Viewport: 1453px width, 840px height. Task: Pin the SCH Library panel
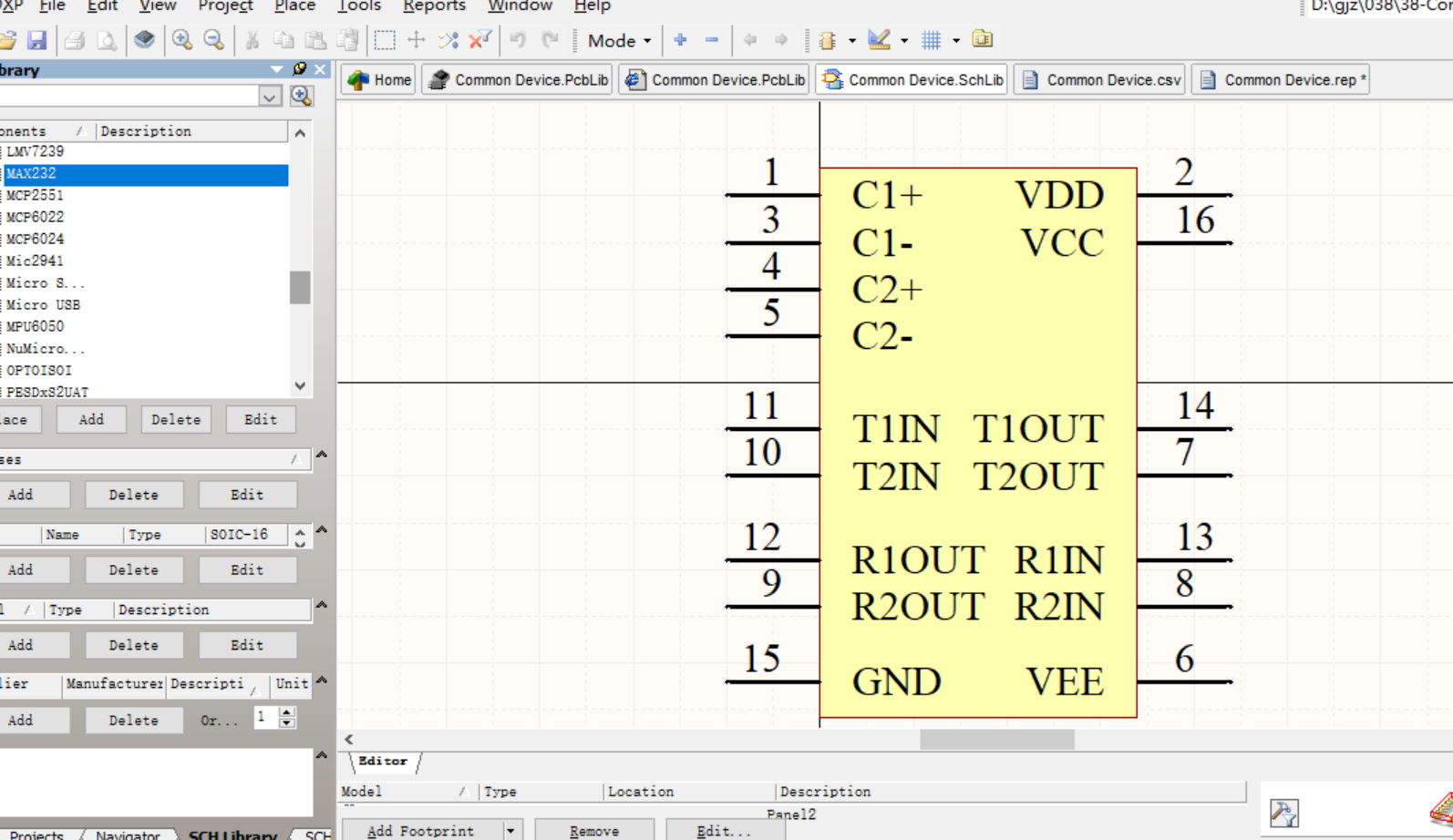(x=299, y=69)
